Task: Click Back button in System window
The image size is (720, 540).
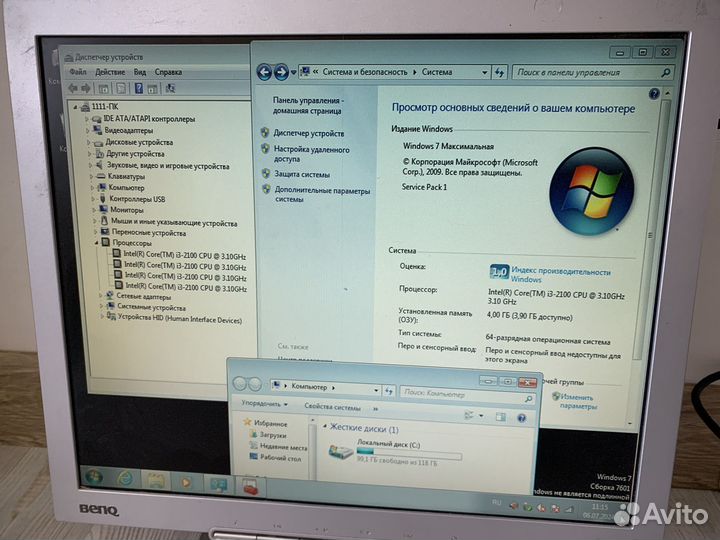Action: tap(264, 72)
